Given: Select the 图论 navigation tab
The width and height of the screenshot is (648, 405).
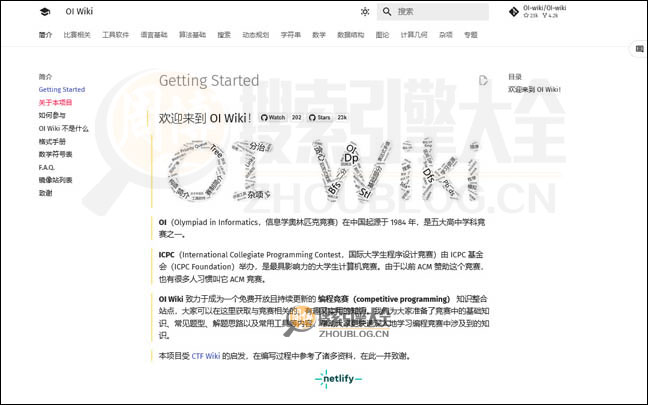Looking at the screenshot, I should [x=382, y=35].
